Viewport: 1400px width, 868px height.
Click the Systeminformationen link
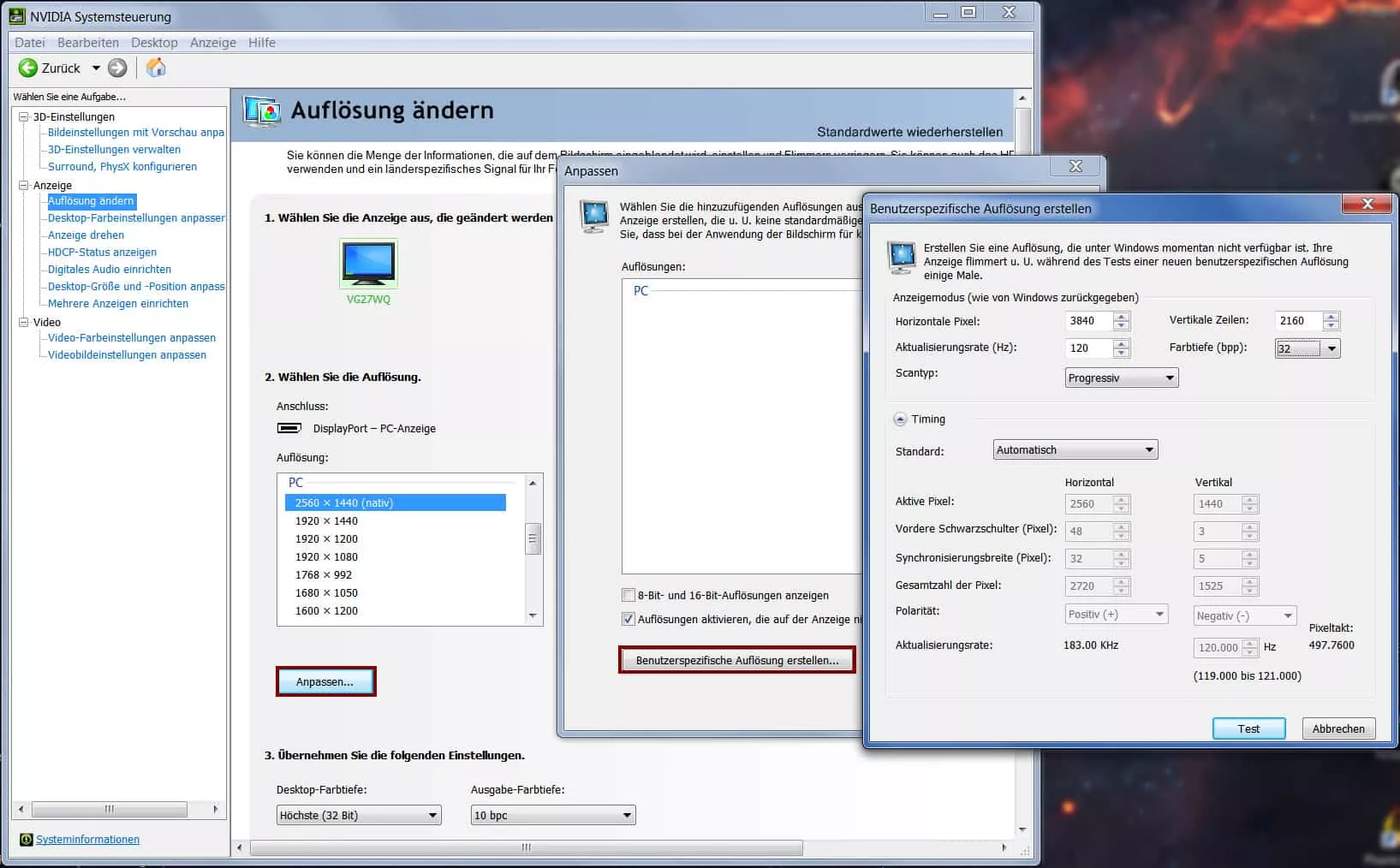click(x=87, y=840)
